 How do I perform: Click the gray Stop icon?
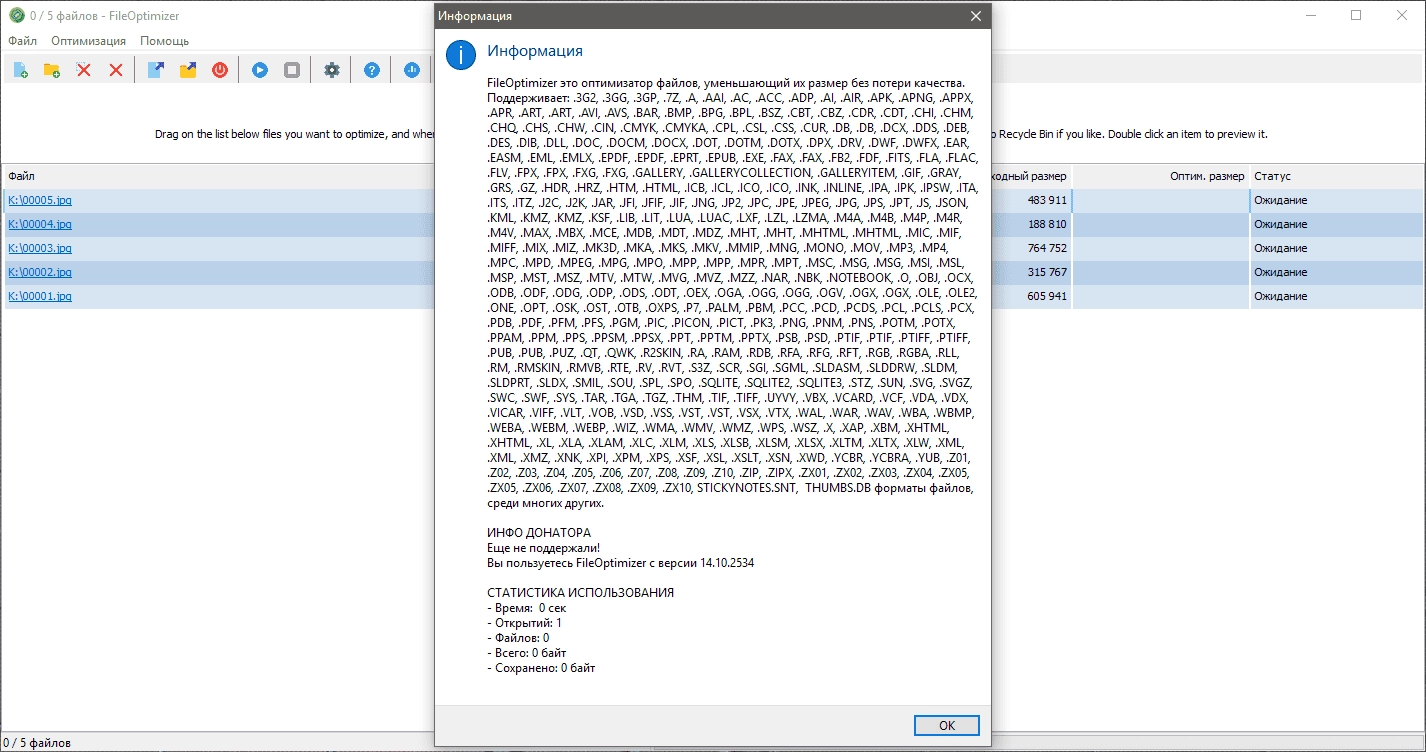coord(292,70)
